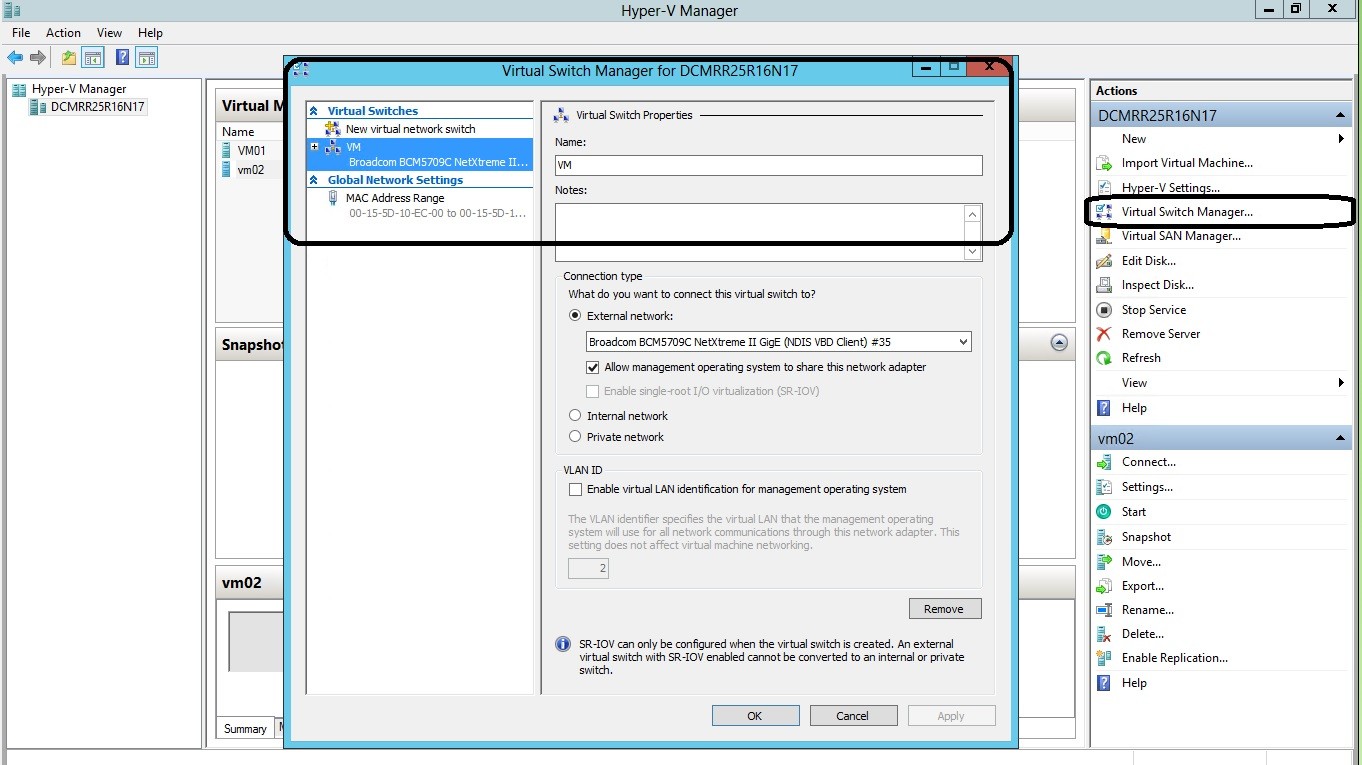Select MAC Address Range setting

pyautogui.click(x=395, y=198)
